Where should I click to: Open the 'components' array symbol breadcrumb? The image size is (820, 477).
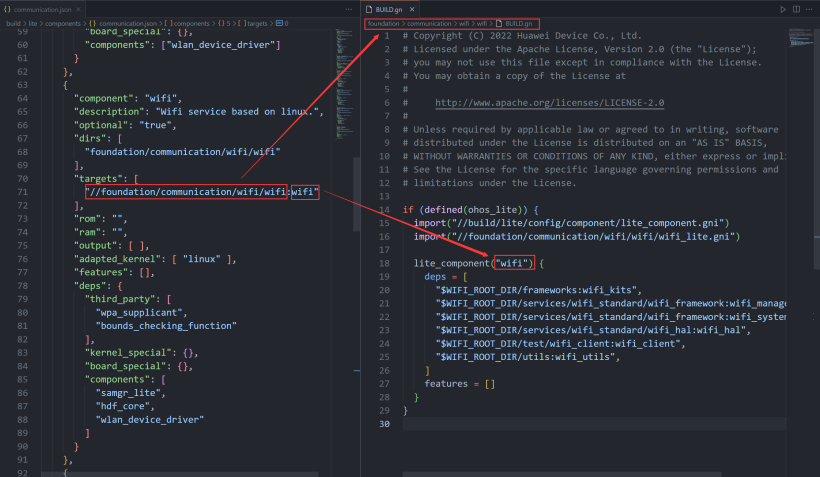(x=187, y=24)
